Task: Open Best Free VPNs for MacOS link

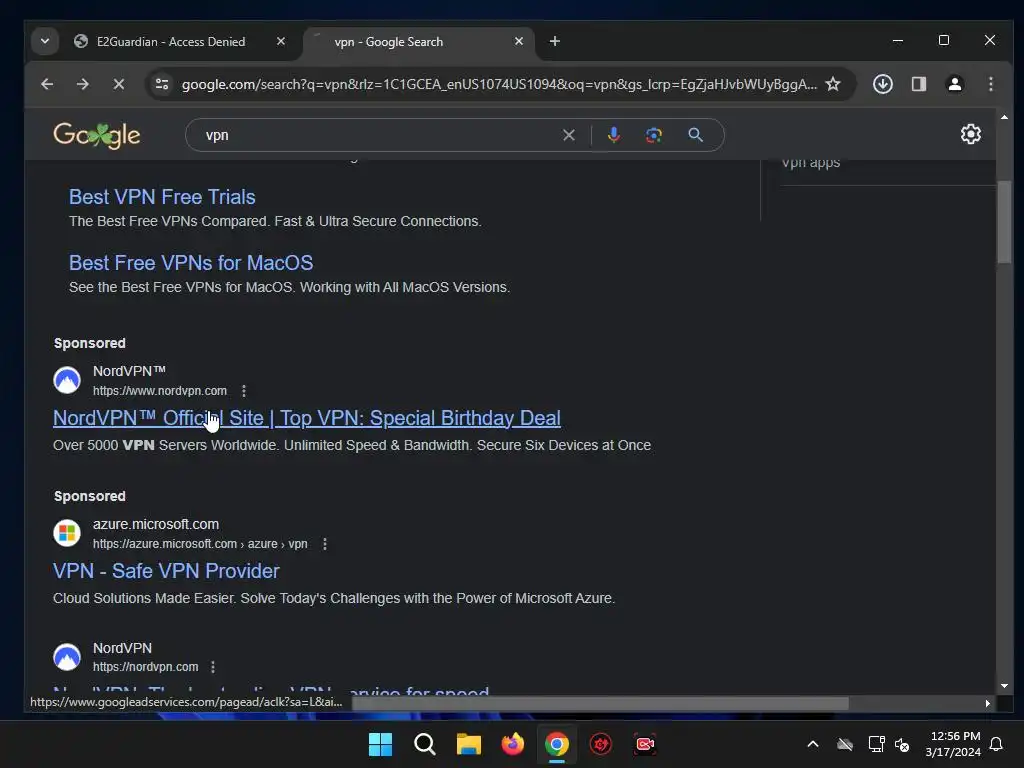Action: 191,263
